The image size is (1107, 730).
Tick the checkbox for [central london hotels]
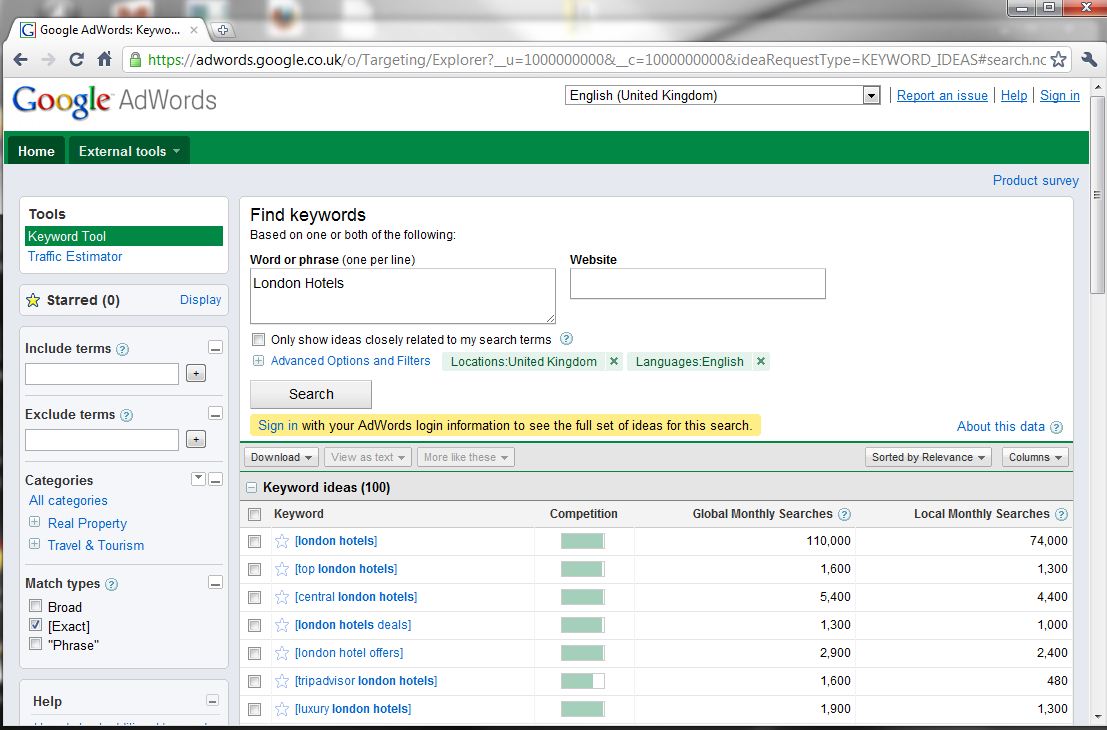(x=255, y=598)
